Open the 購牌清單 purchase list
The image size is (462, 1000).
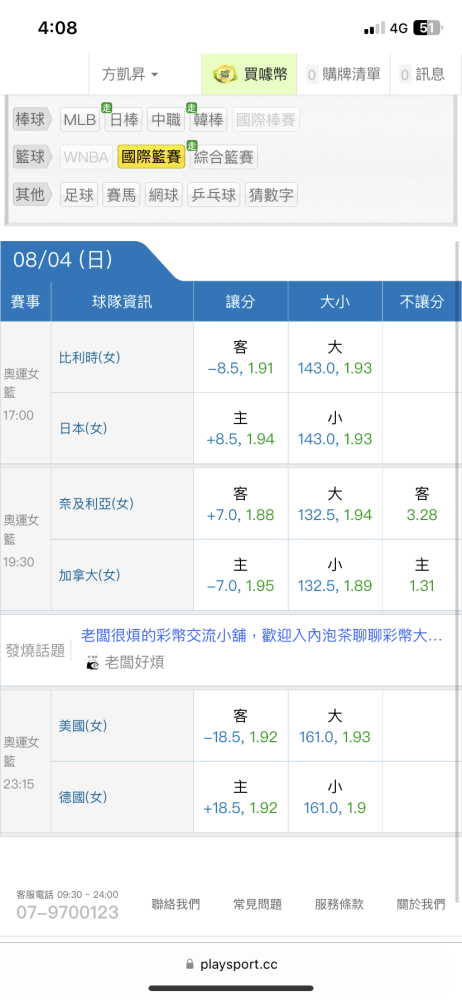343,74
